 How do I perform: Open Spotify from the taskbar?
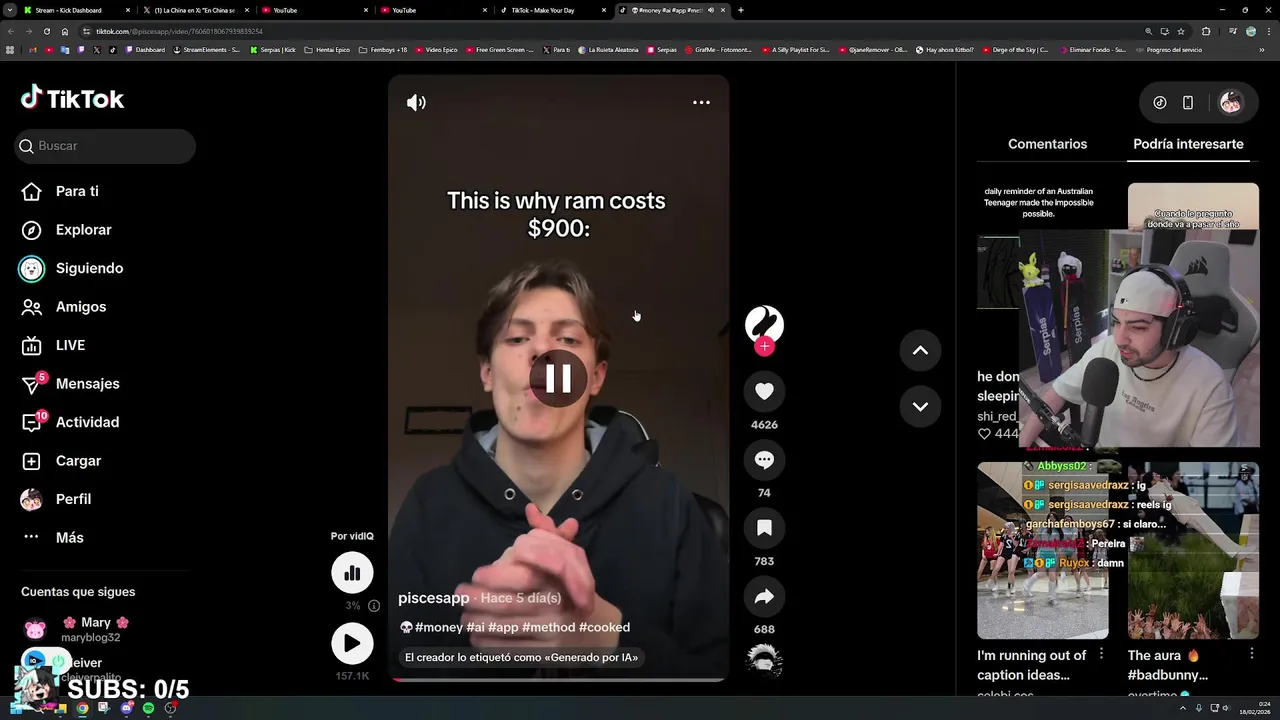148,708
